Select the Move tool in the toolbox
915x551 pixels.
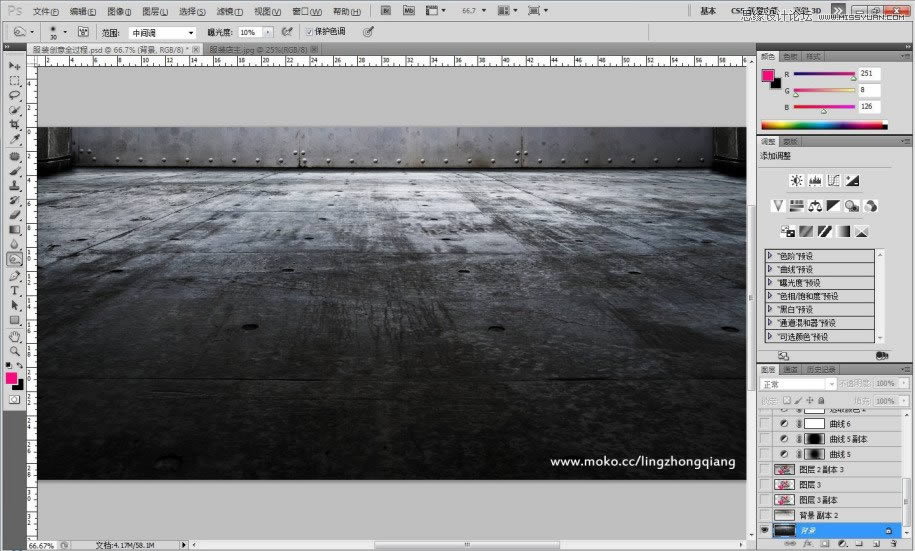15,65
